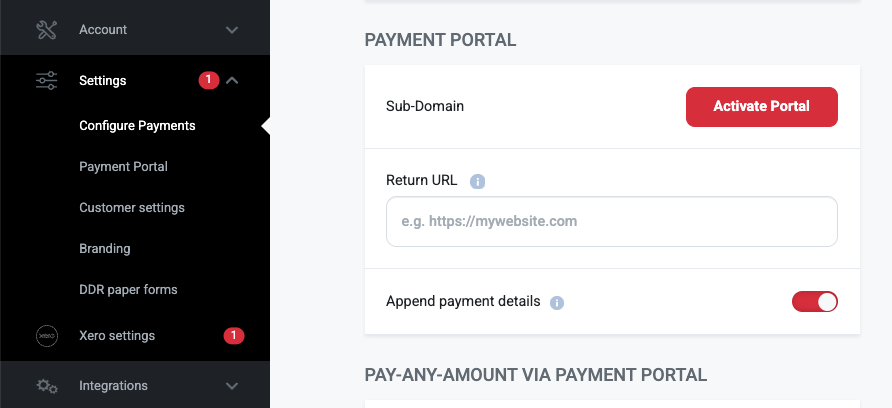Click the Xero logo icon
The width and height of the screenshot is (892, 408).
pyautogui.click(x=47, y=336)
